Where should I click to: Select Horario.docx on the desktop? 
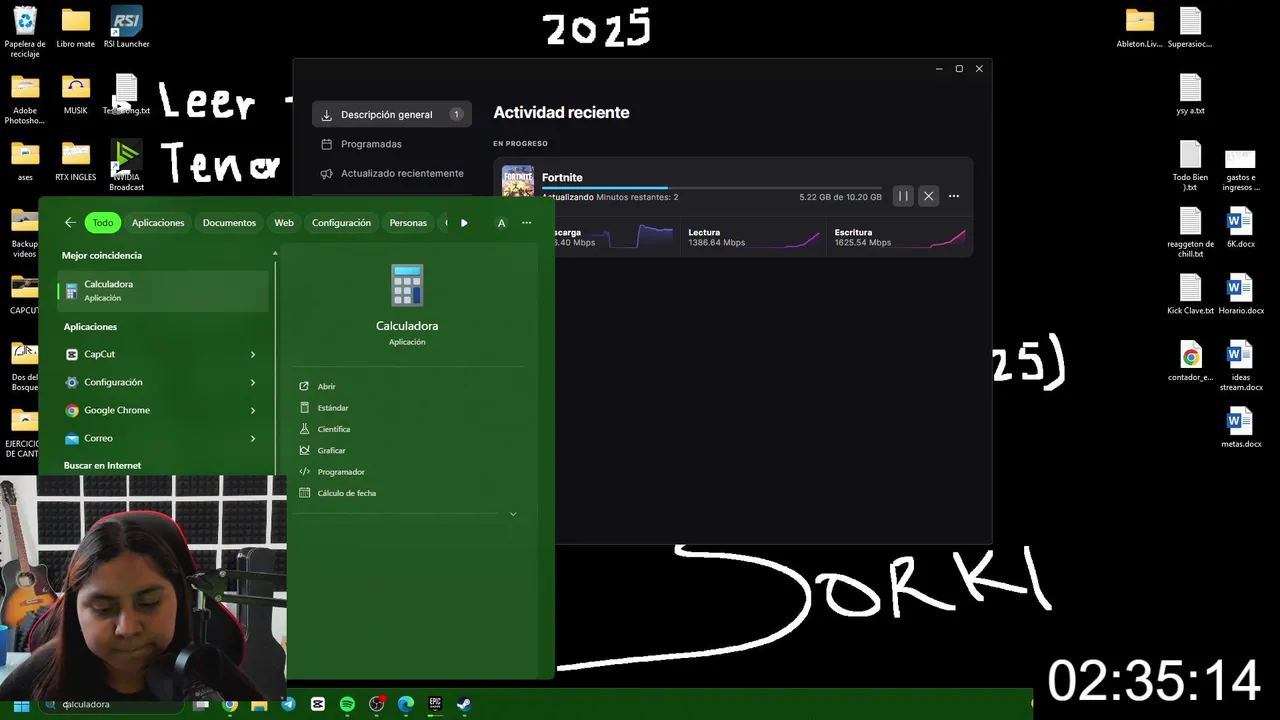tap(1240, 294)
